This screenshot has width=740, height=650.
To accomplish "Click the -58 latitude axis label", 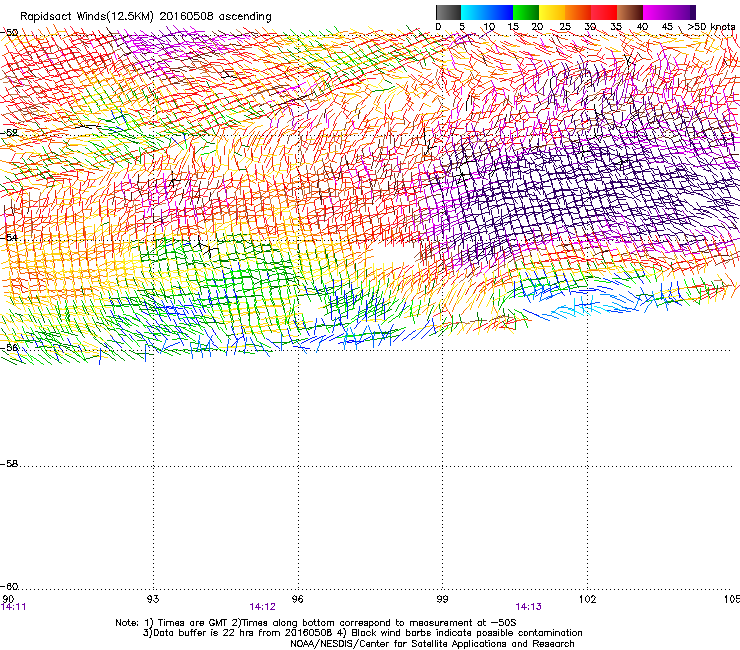I will pos(9,464).
